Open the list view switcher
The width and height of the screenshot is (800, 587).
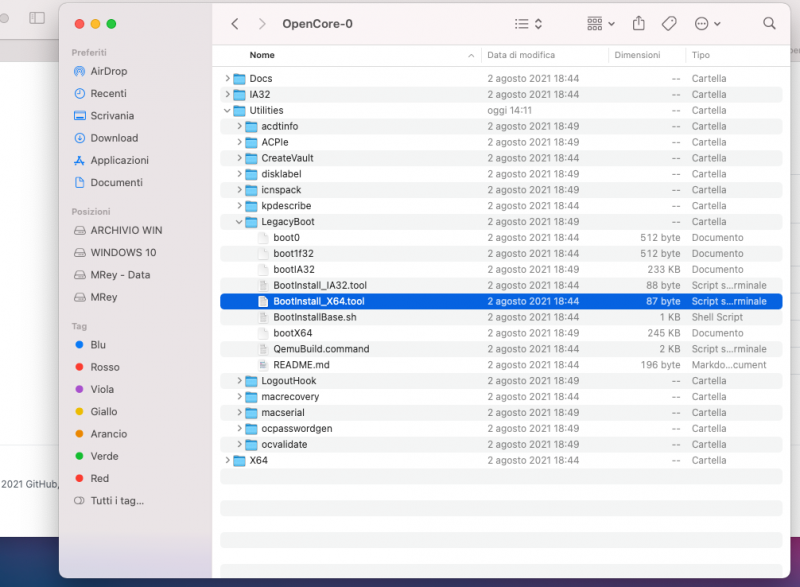[x=528, y=24]
